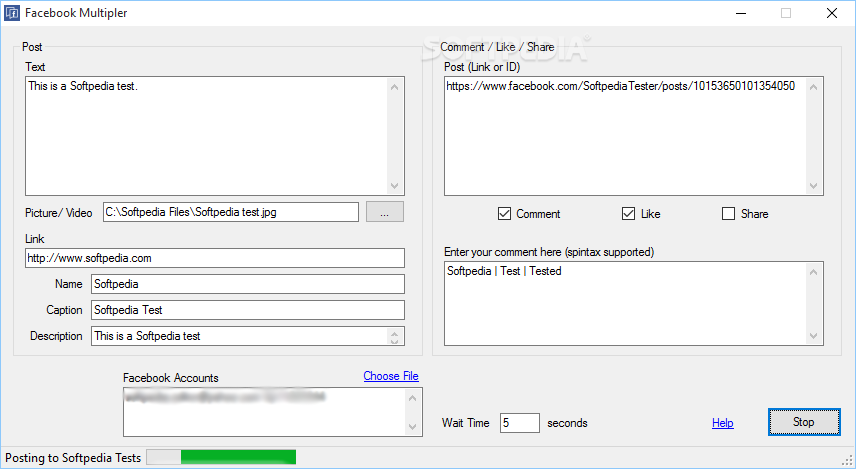Click the resize grip in status bar corner

(x=847, y=460)
